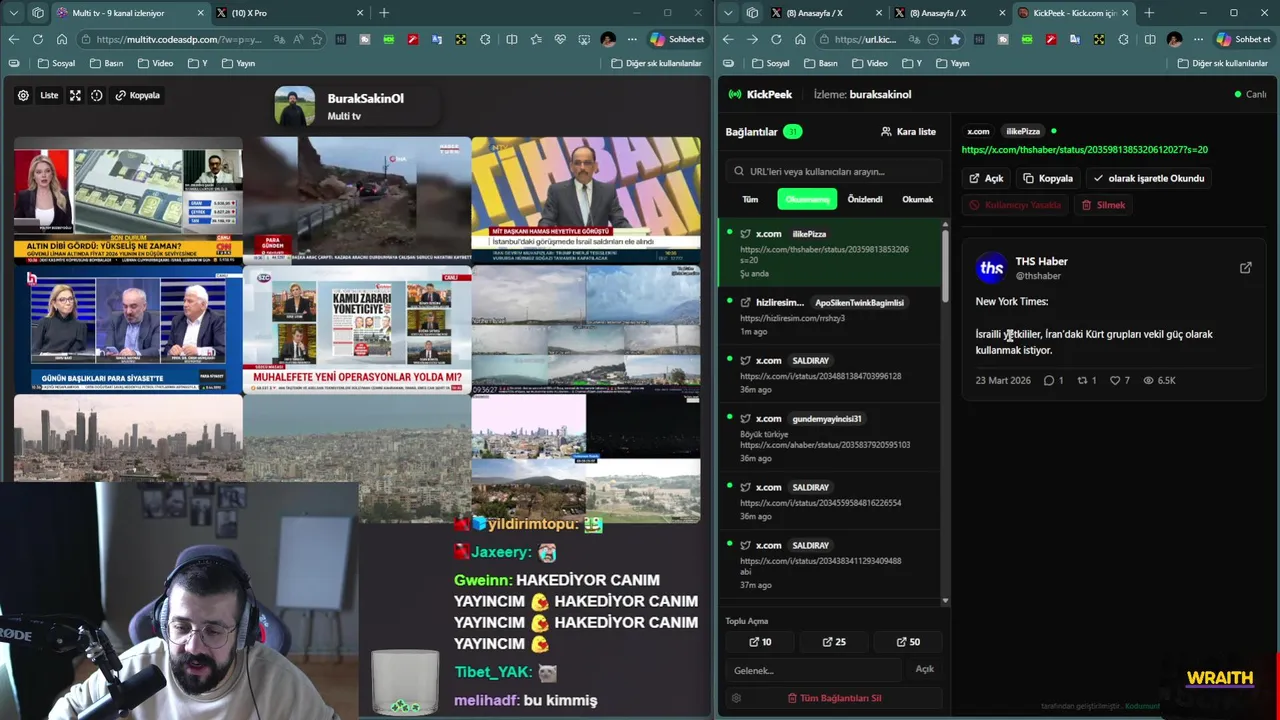Select the three-person panel debate stream
This screenshot has width=1280, height=720.
coord(128,329)
